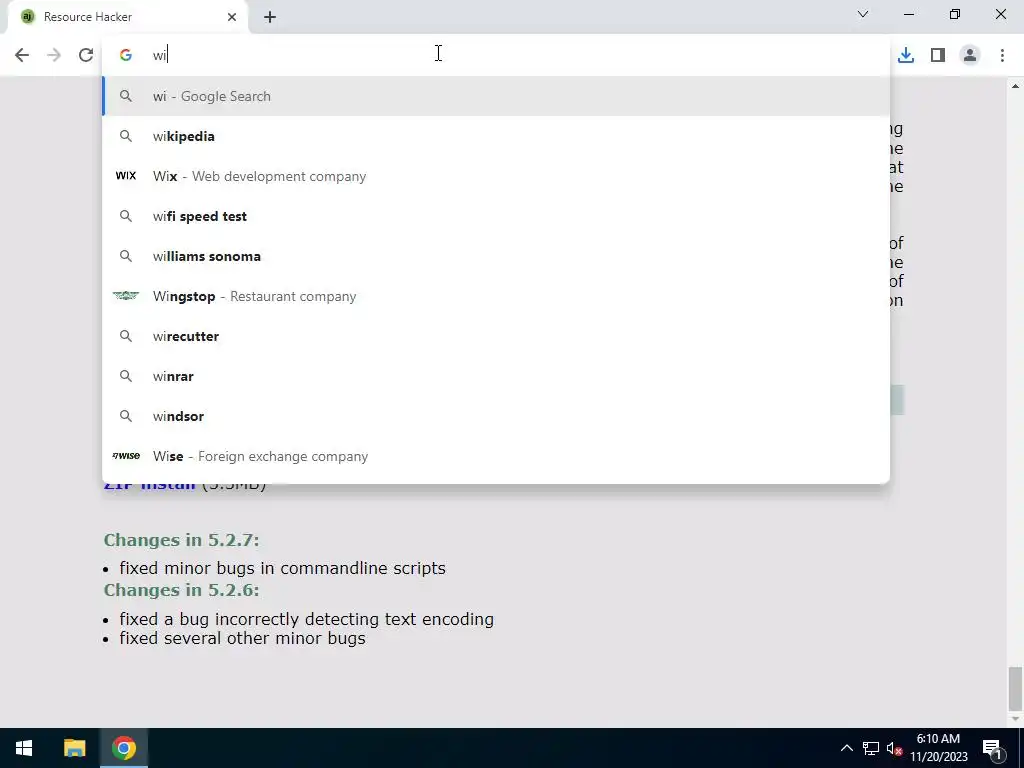The height and width of the screenshot is (768, 1024).
Task: Click the Wingstop logo icon
Action: [125, 296]
